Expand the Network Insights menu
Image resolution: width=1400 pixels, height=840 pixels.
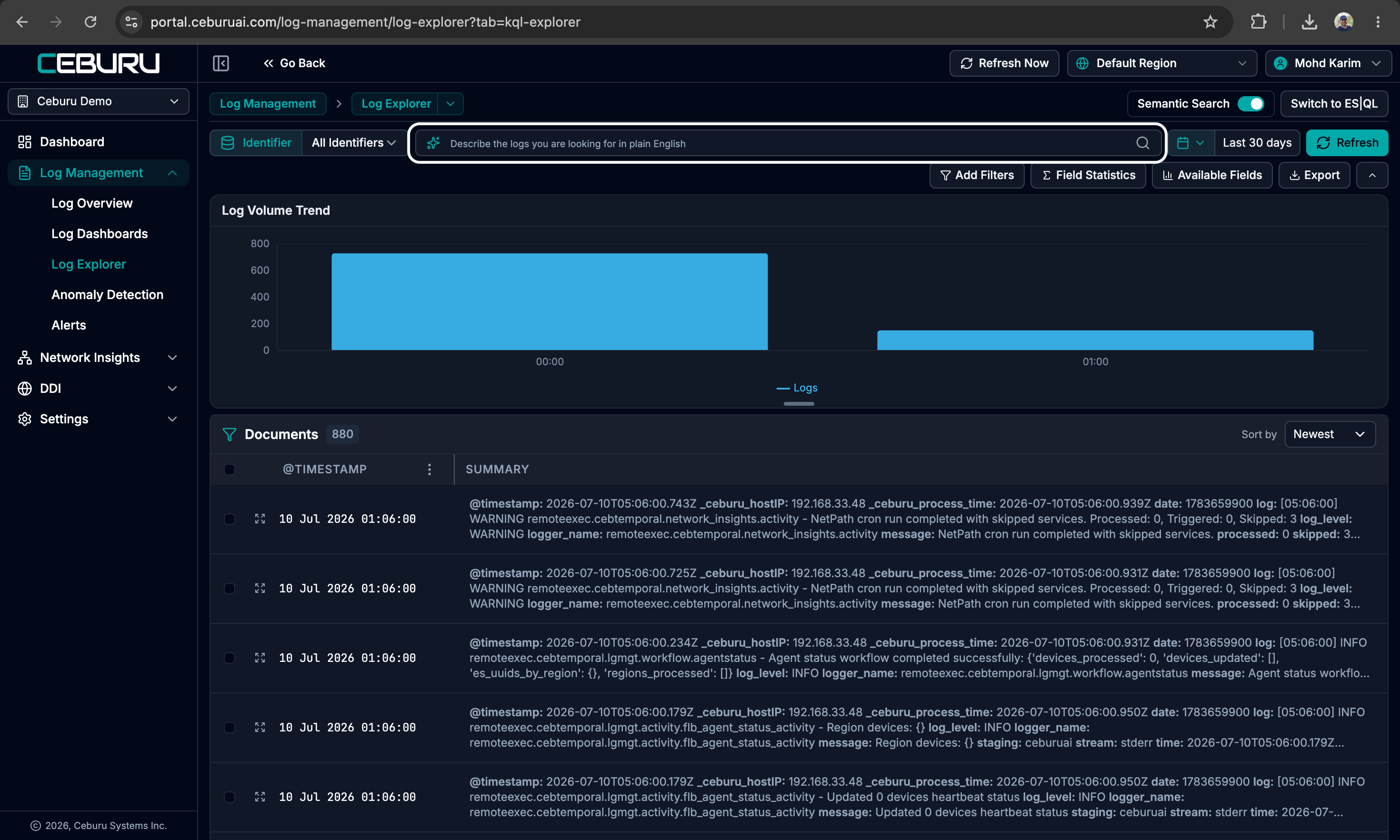point(99,358)
